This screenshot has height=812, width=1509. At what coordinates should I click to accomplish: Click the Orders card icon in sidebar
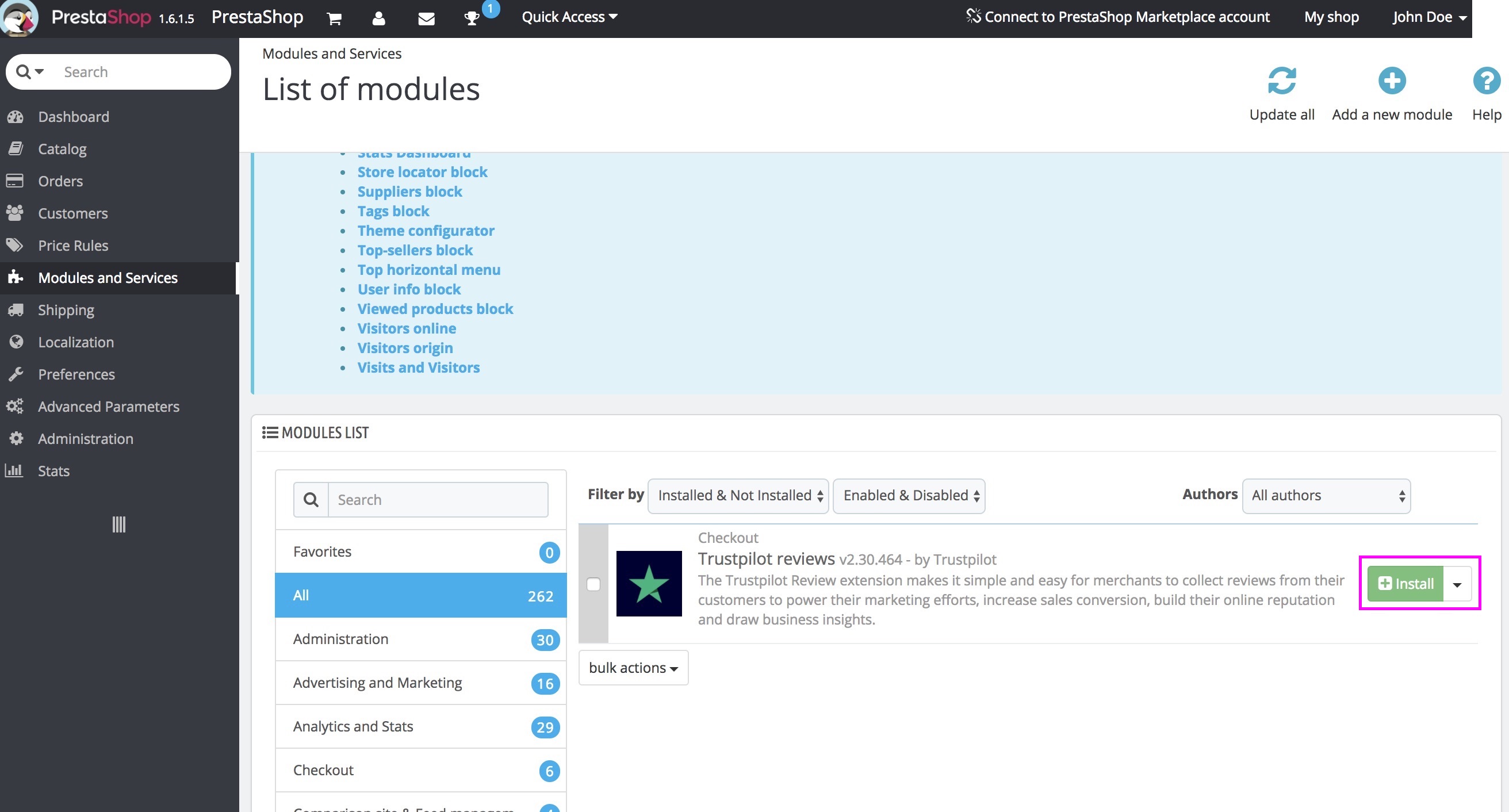coord(14,181)
